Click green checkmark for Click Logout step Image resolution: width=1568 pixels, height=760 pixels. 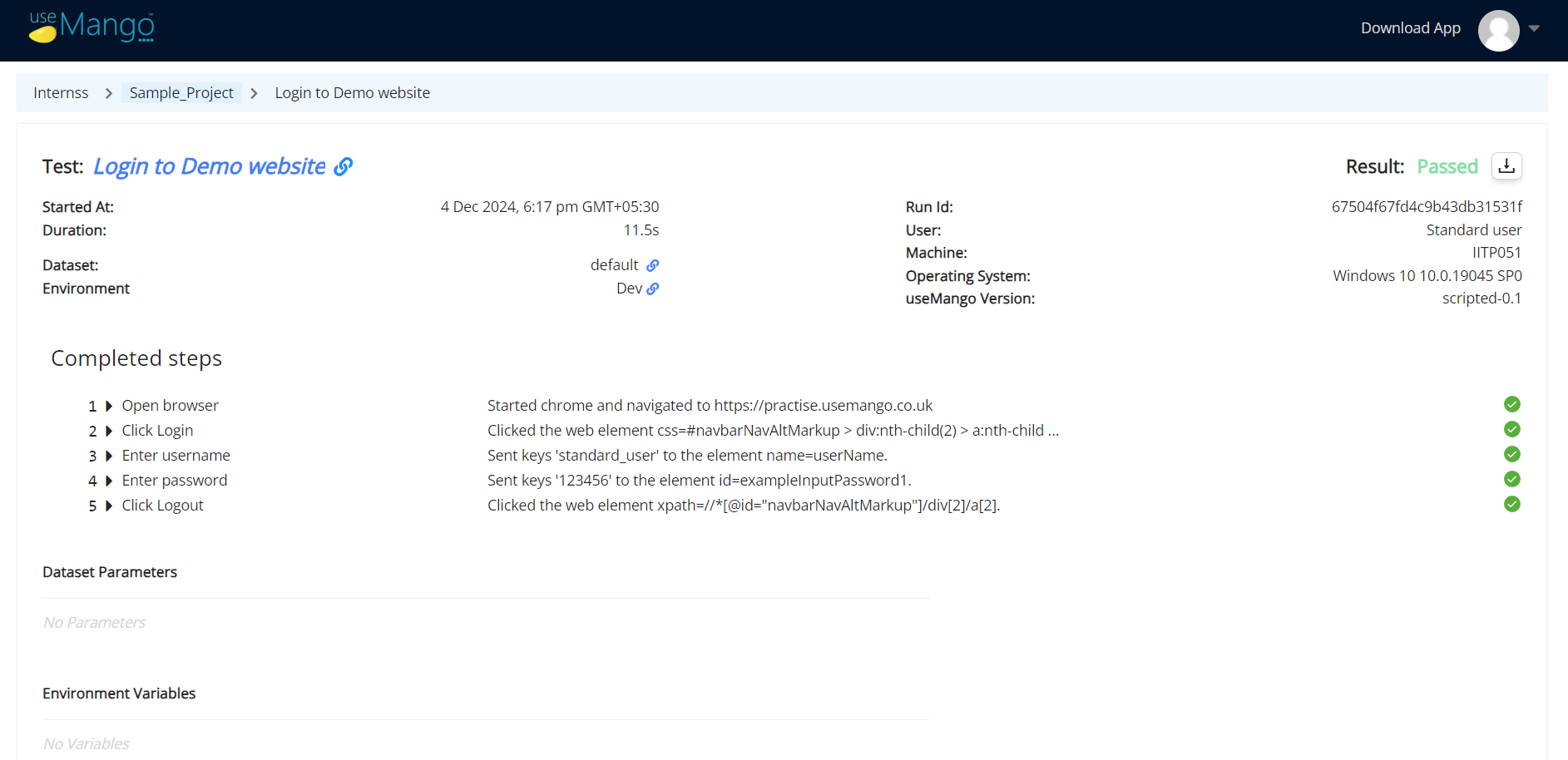point(1511,505)
